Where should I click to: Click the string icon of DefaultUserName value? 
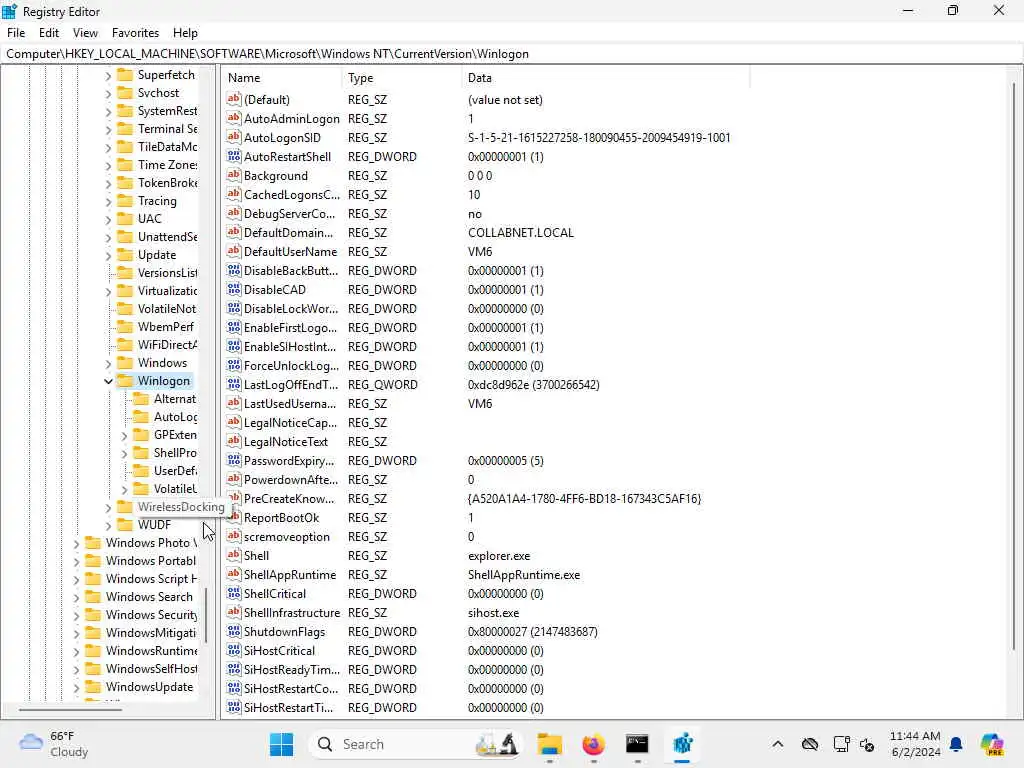234,251
